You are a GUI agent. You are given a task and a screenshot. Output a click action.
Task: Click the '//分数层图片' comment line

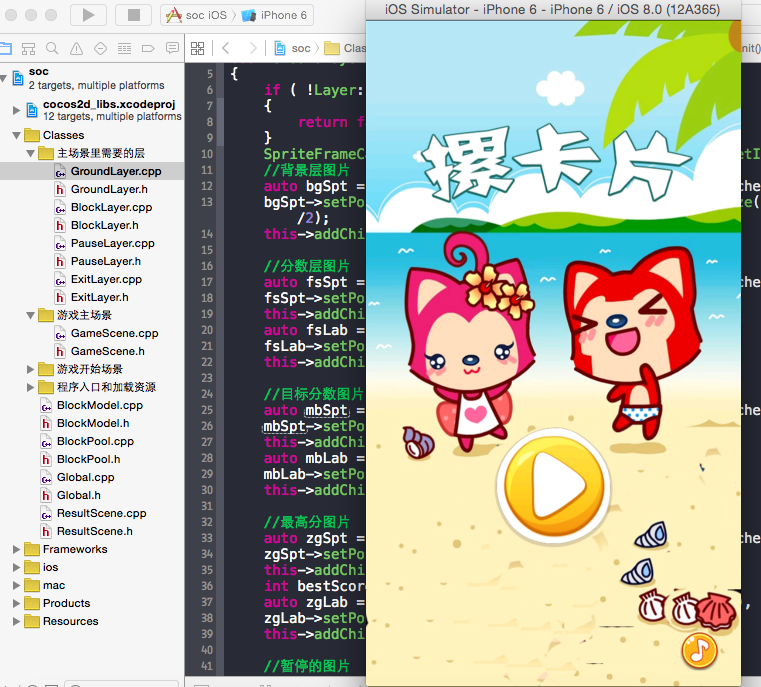tap(307, 266)
